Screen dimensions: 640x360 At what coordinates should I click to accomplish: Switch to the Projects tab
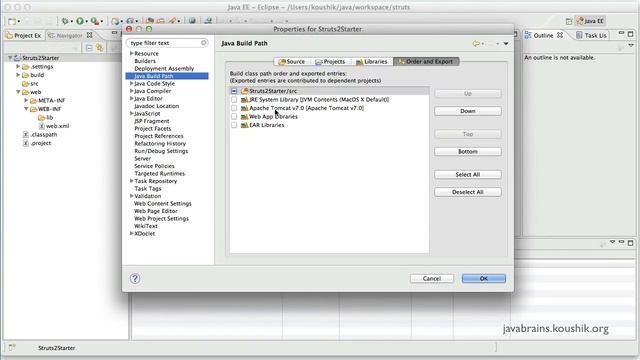tap(330, 62)
